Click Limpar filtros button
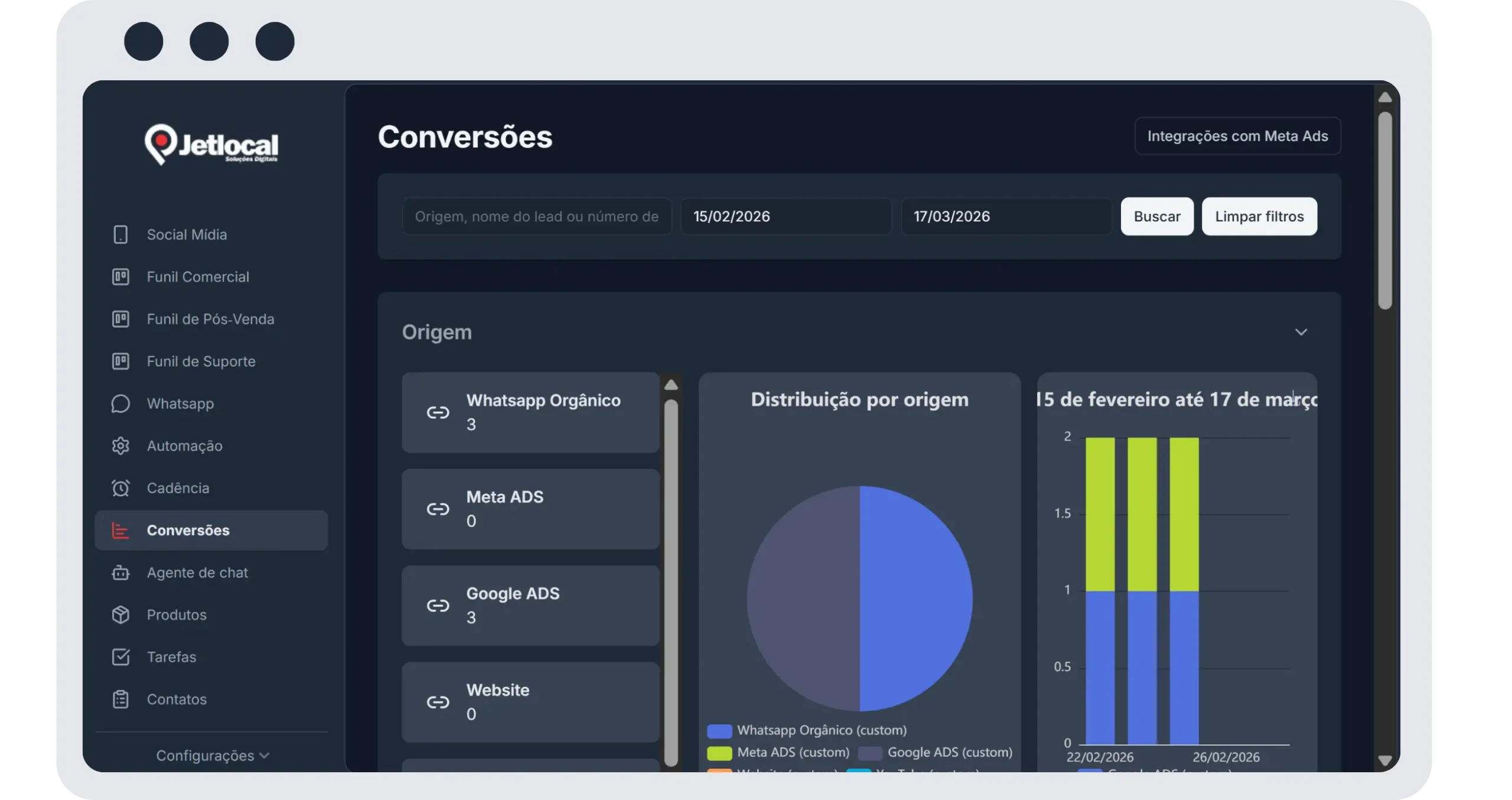This screenshot has width=1512, height=800. pyautogui.click(x=1259, y=216)
